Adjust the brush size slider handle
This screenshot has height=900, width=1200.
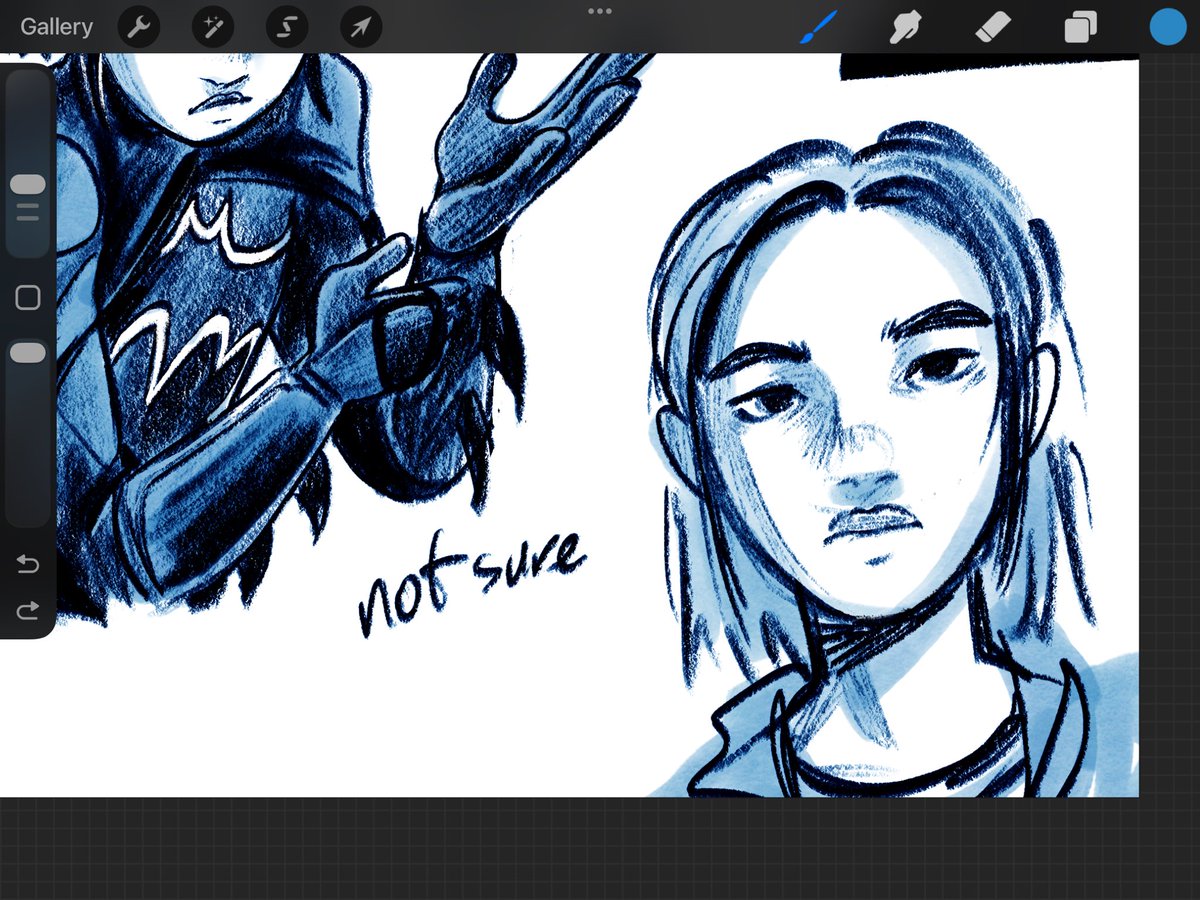(x=28, y=184)
